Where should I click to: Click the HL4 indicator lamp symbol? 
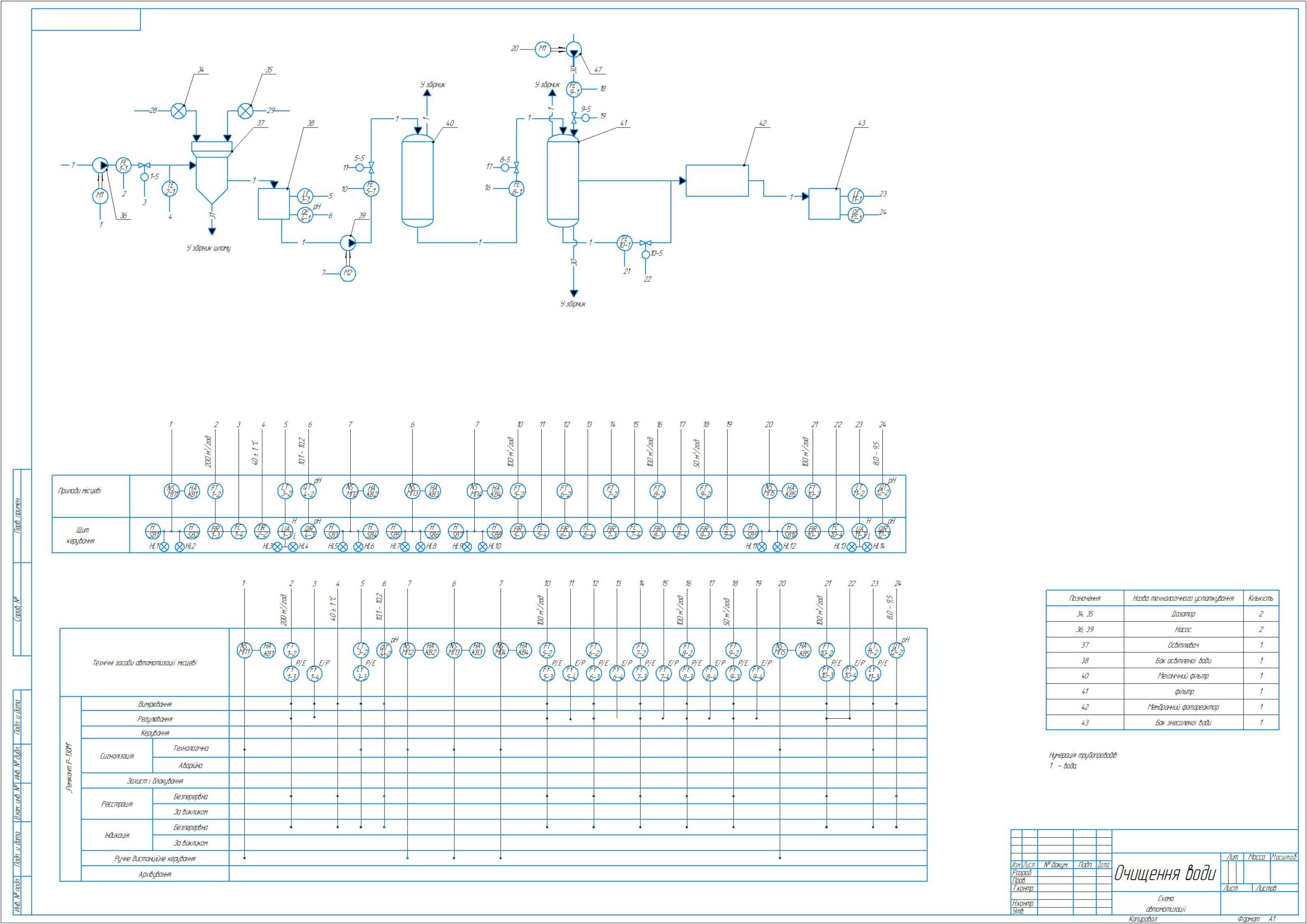click(293, 547)
